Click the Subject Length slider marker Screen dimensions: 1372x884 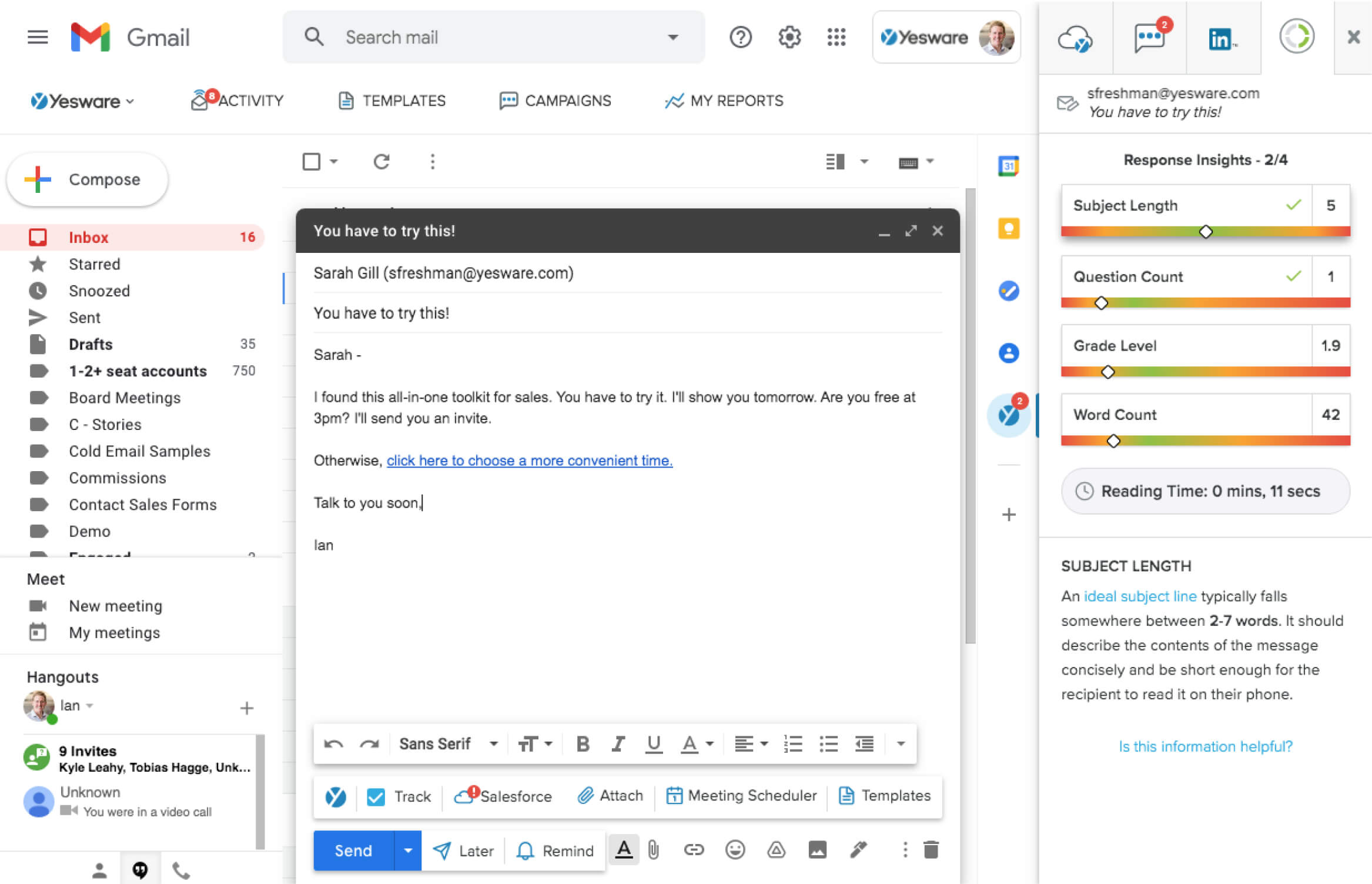coord(1206,232)
